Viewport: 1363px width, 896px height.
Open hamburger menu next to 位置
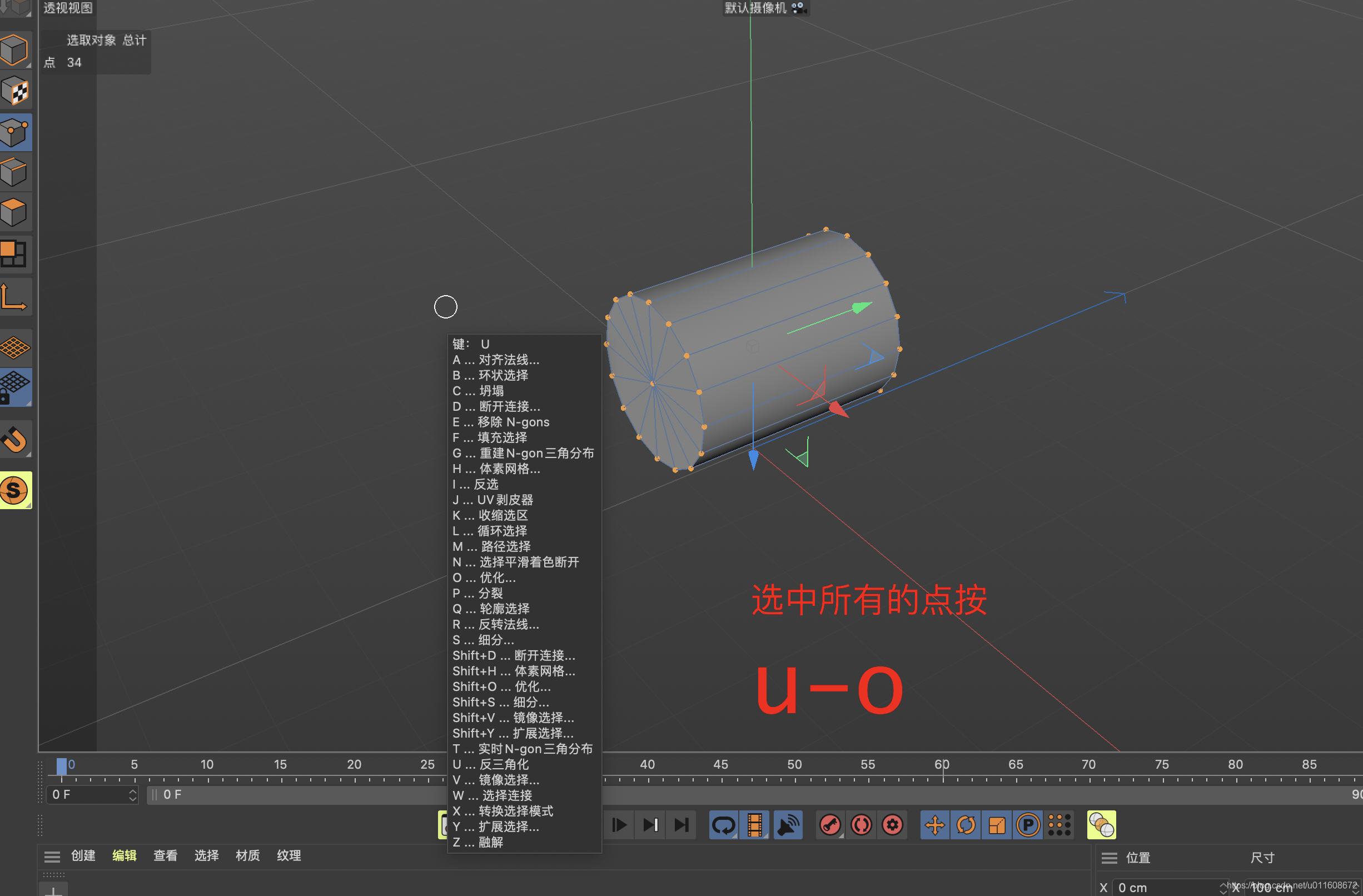1110,858
